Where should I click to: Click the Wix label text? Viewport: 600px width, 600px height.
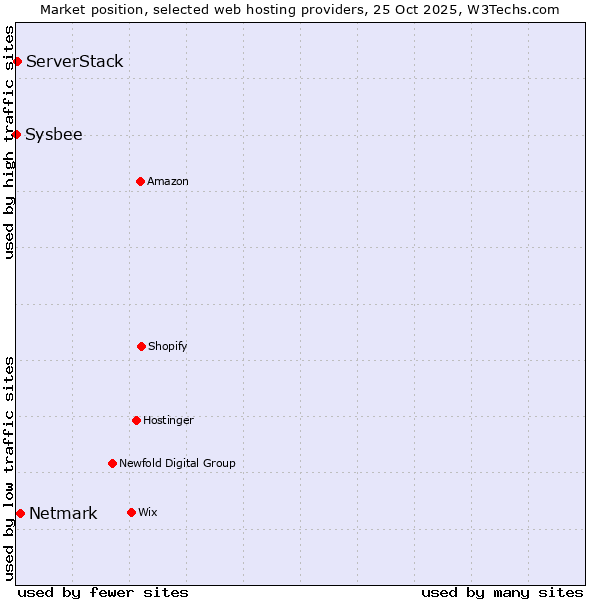[148, 513]
